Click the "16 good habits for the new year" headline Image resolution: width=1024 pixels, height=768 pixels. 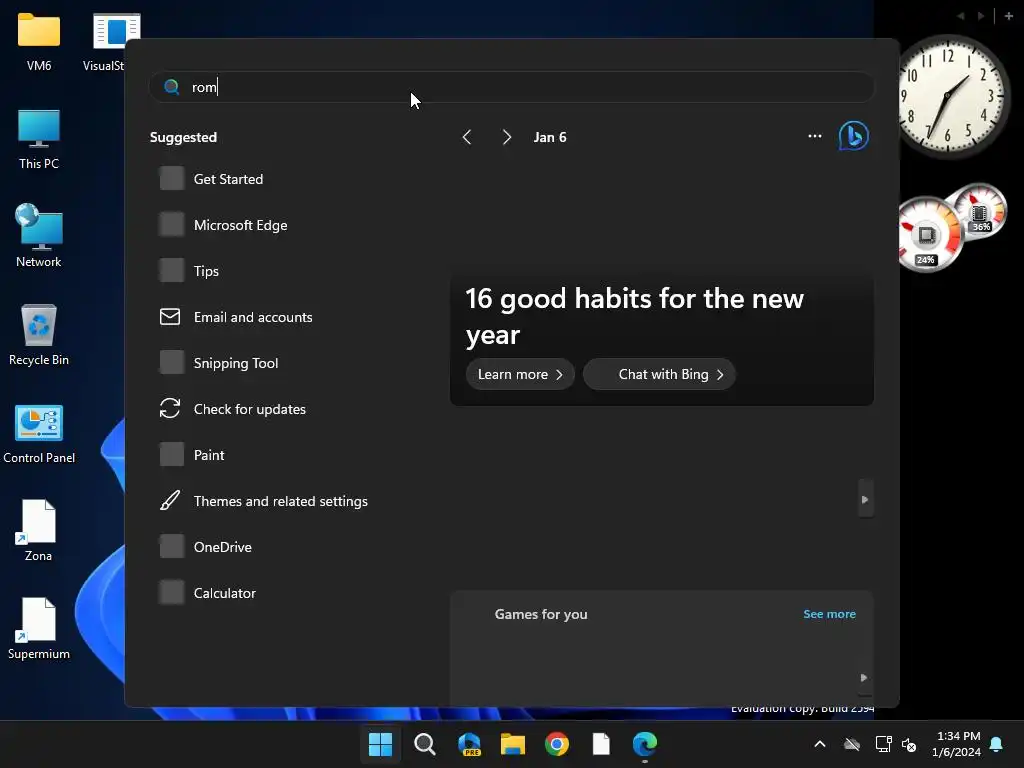634,317
